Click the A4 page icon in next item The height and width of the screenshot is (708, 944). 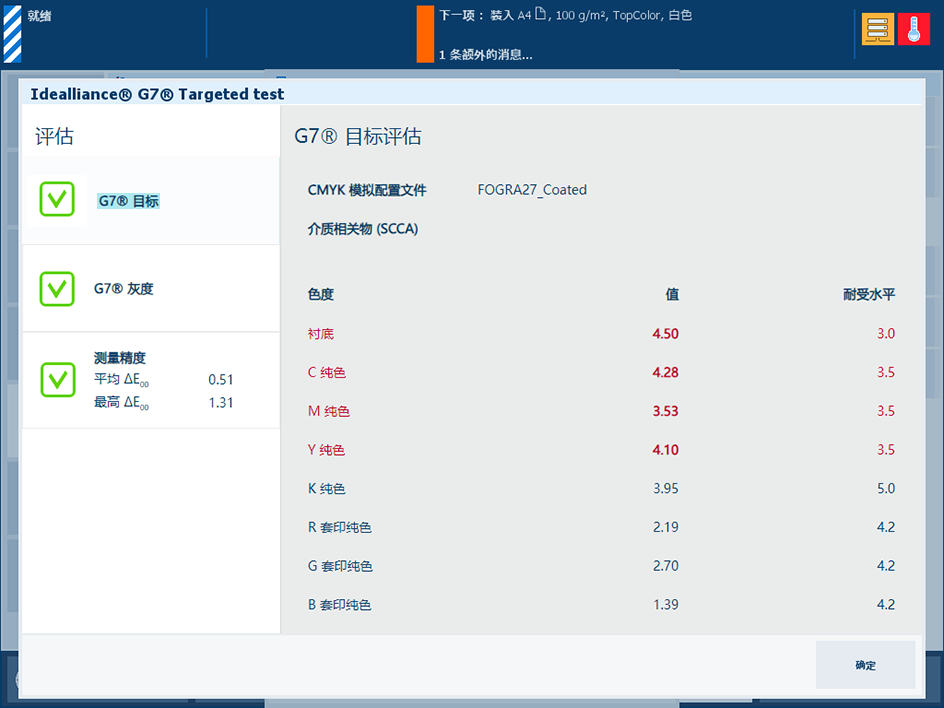coord(540,14)
